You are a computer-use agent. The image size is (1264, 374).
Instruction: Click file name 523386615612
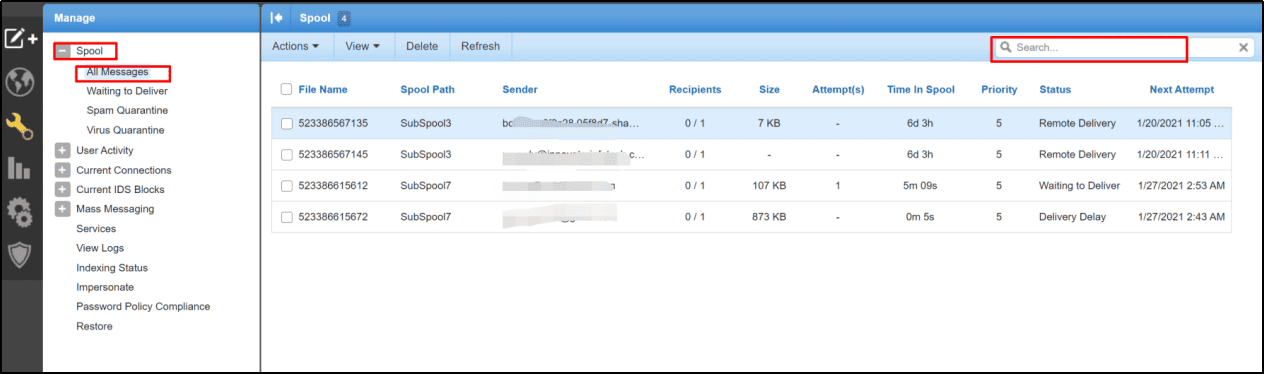pos(333,186)
